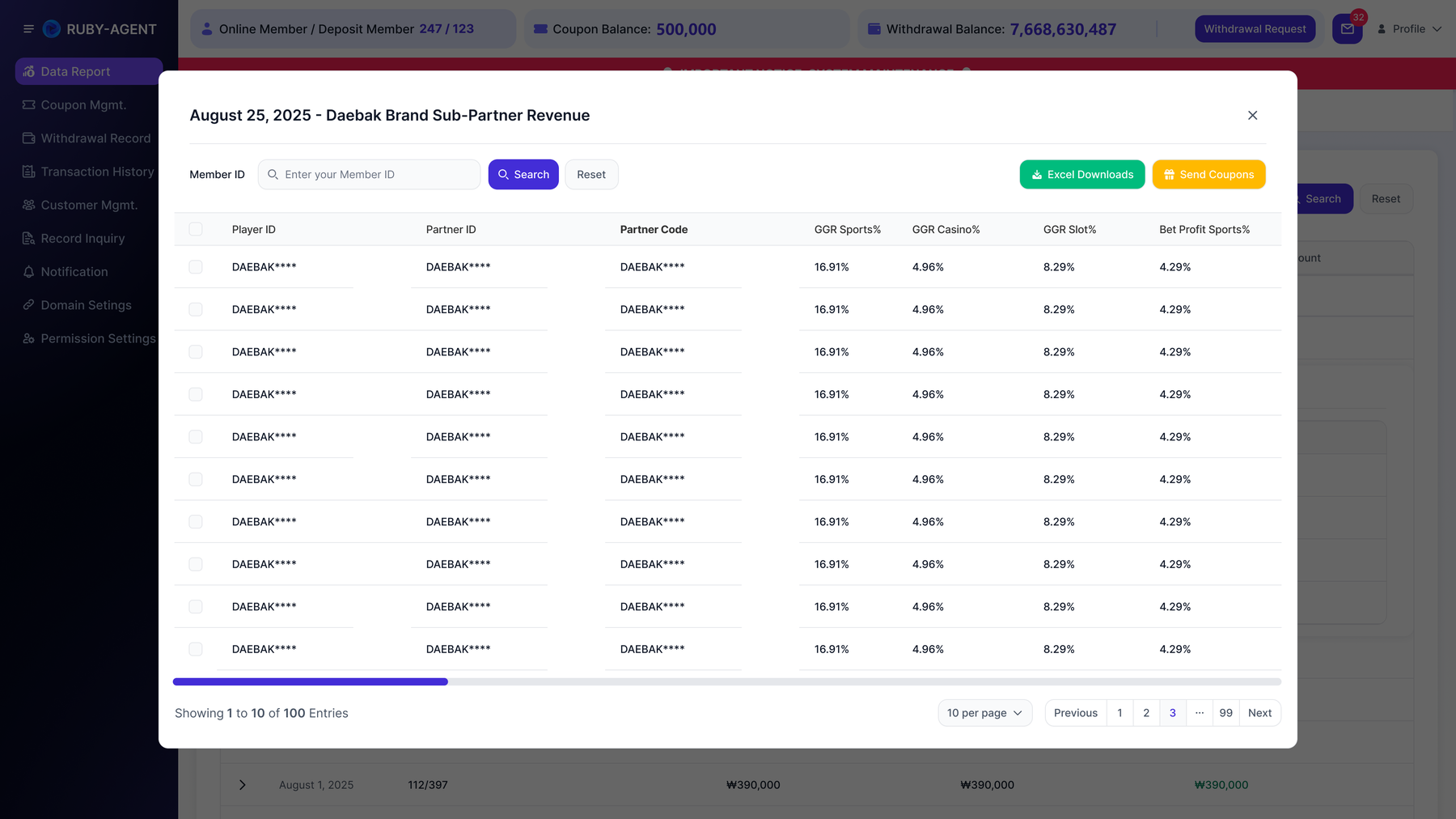1456x819 pixels.
Task: Click the Permission Settings icon
Action: tap(29, 338)
